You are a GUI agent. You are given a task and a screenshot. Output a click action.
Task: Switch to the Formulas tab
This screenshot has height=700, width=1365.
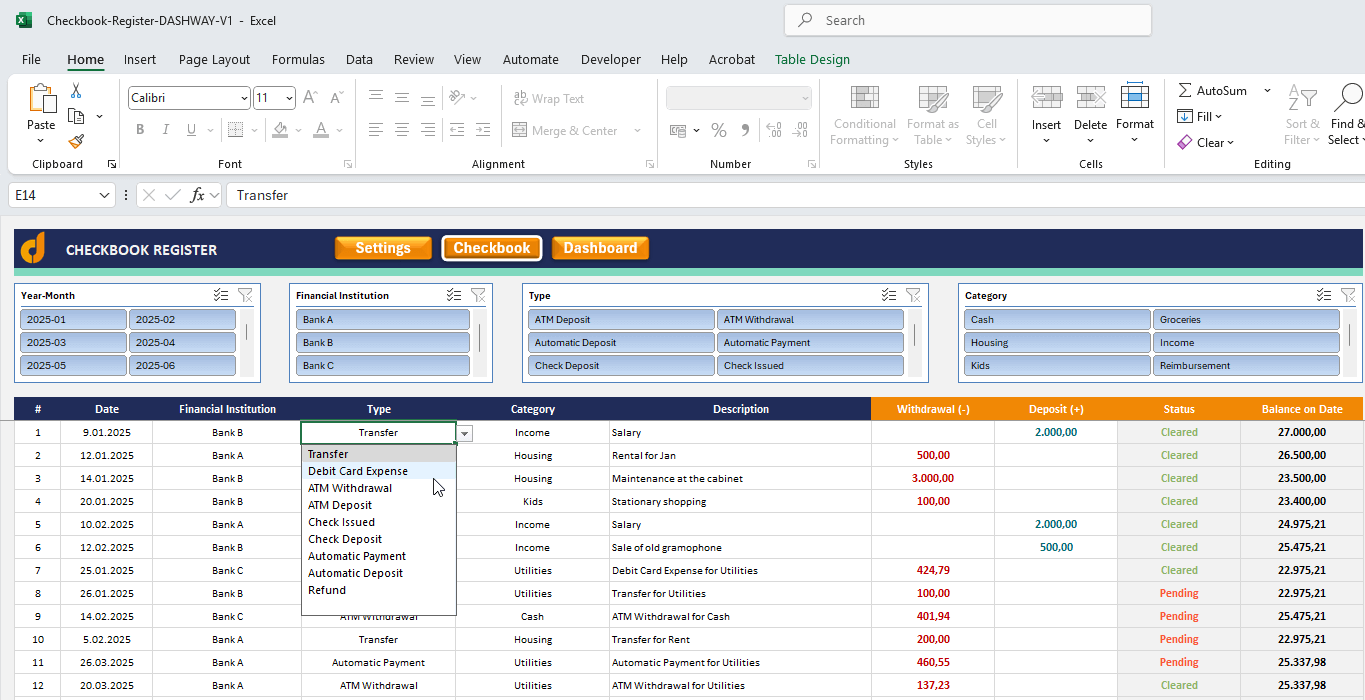click(x=298, y=59)
